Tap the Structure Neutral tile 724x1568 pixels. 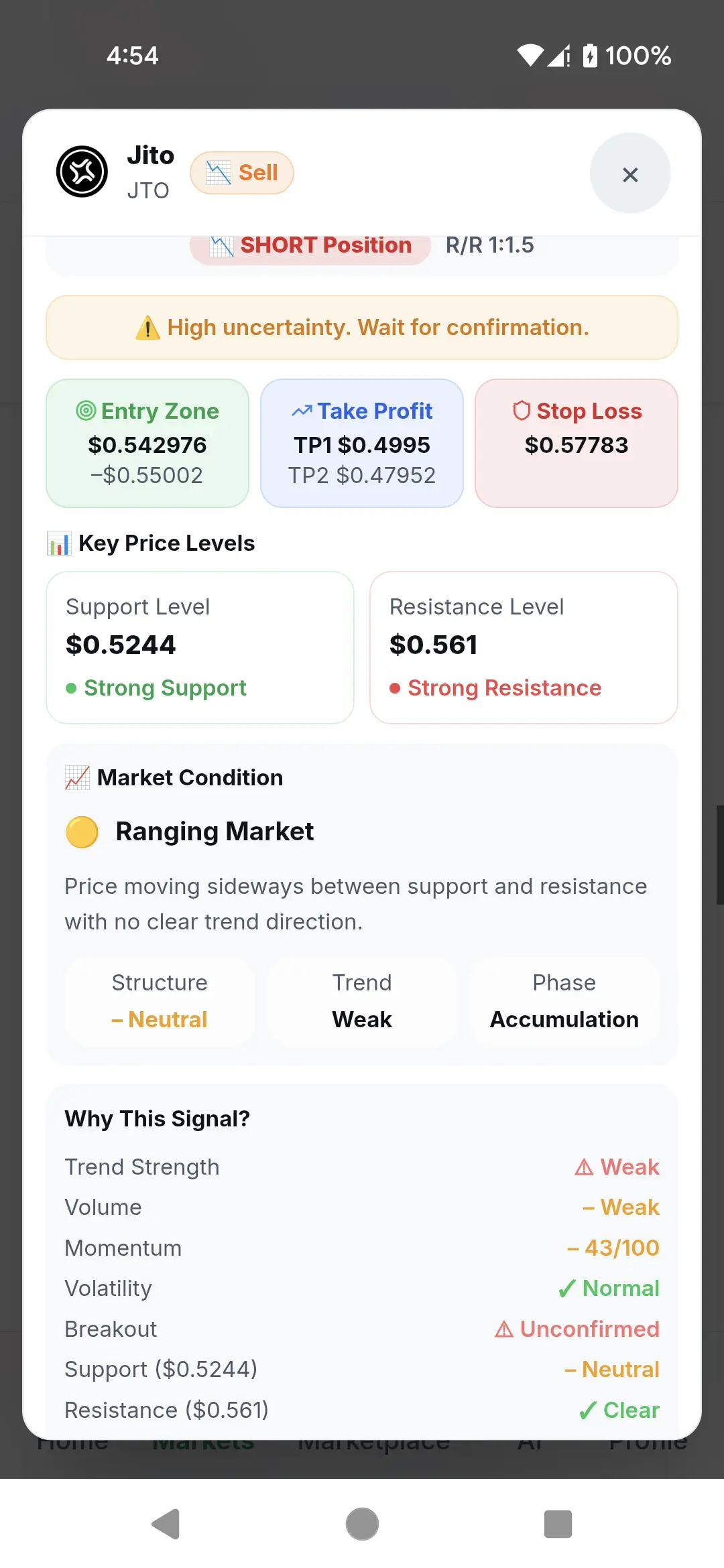click(160, 1002)
